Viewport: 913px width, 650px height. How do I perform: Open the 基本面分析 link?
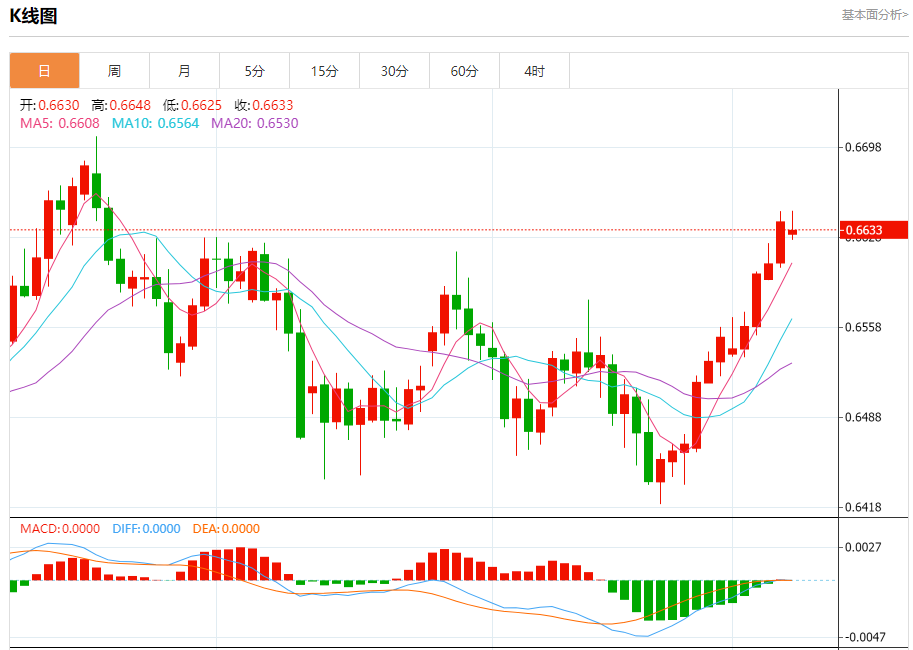[x=874, y=15]
